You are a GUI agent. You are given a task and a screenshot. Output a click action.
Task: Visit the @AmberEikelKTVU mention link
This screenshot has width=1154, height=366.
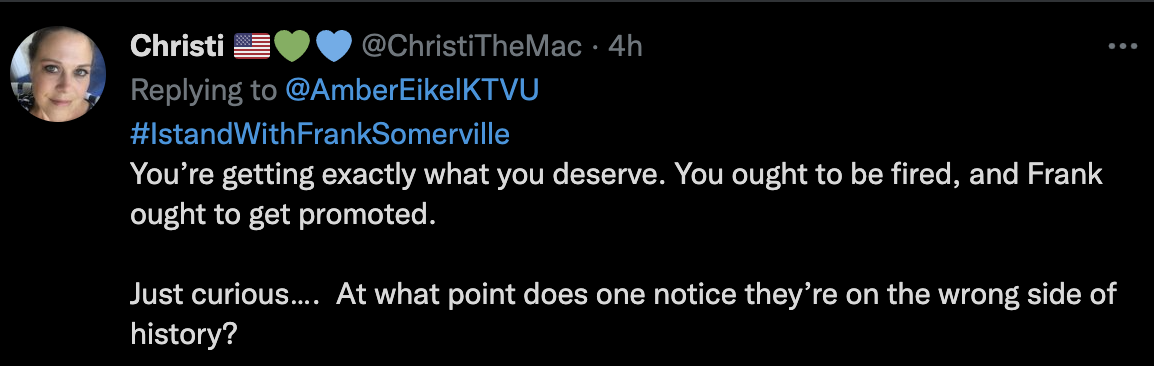[x=411, y=90]
